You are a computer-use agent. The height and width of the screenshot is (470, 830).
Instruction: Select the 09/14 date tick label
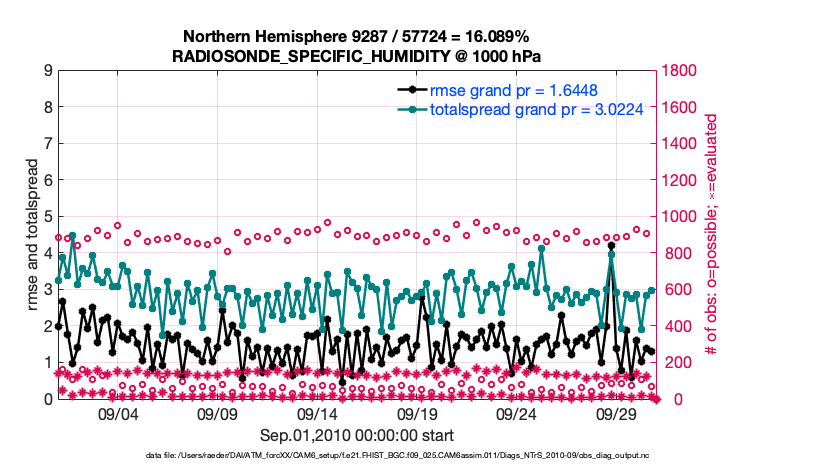click(318, 414)
